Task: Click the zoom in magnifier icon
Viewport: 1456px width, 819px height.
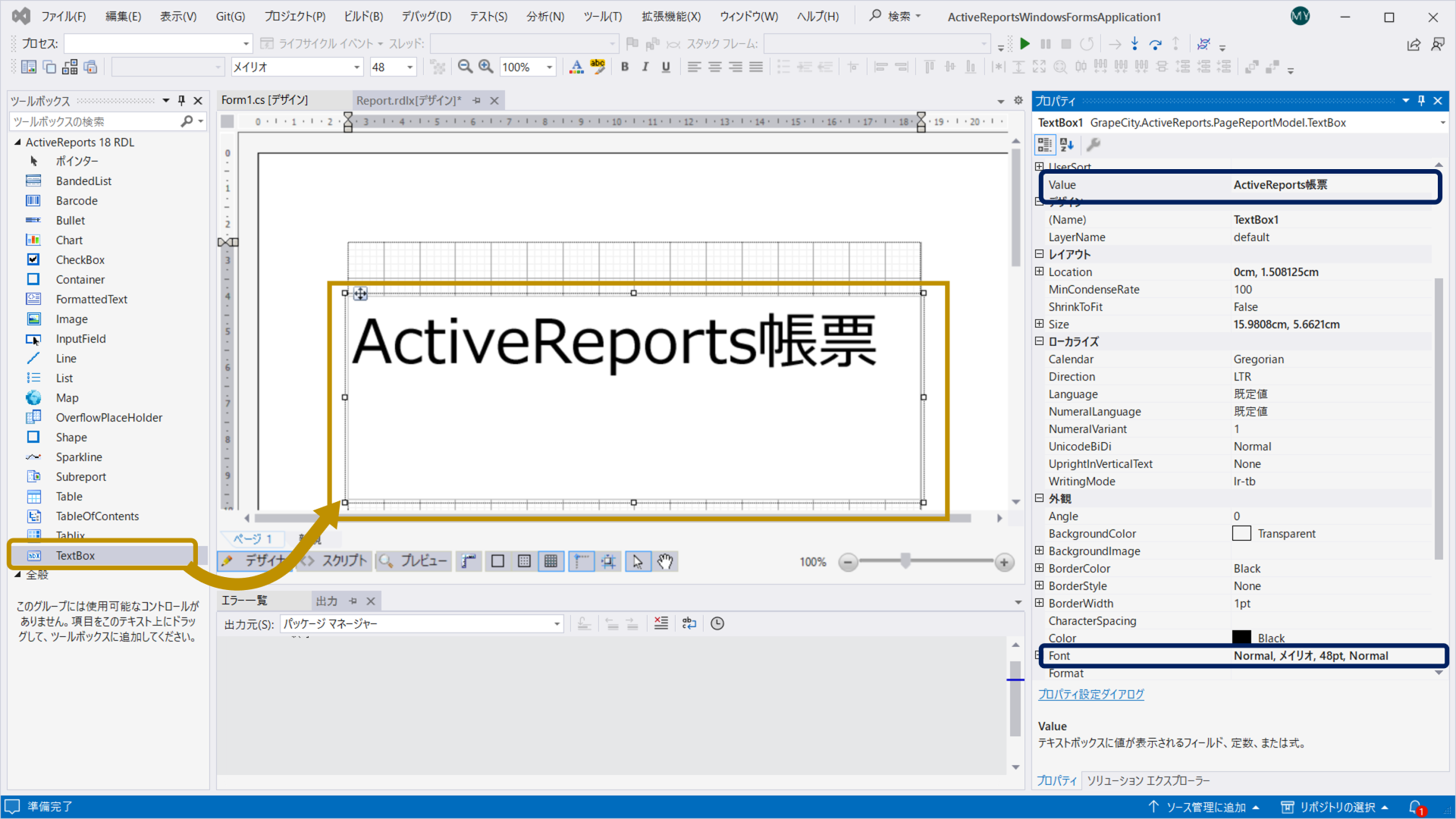Action: (x=486, y=67)
